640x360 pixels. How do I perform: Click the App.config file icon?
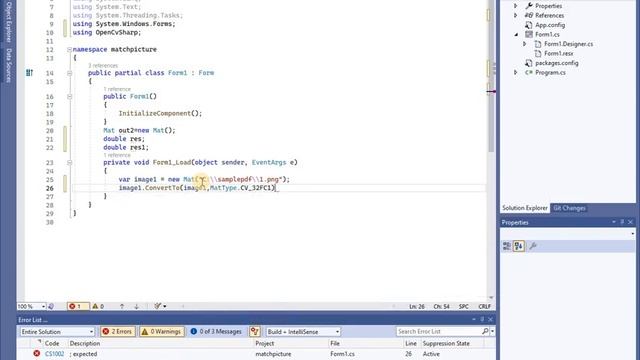click(x=529, y=25)
